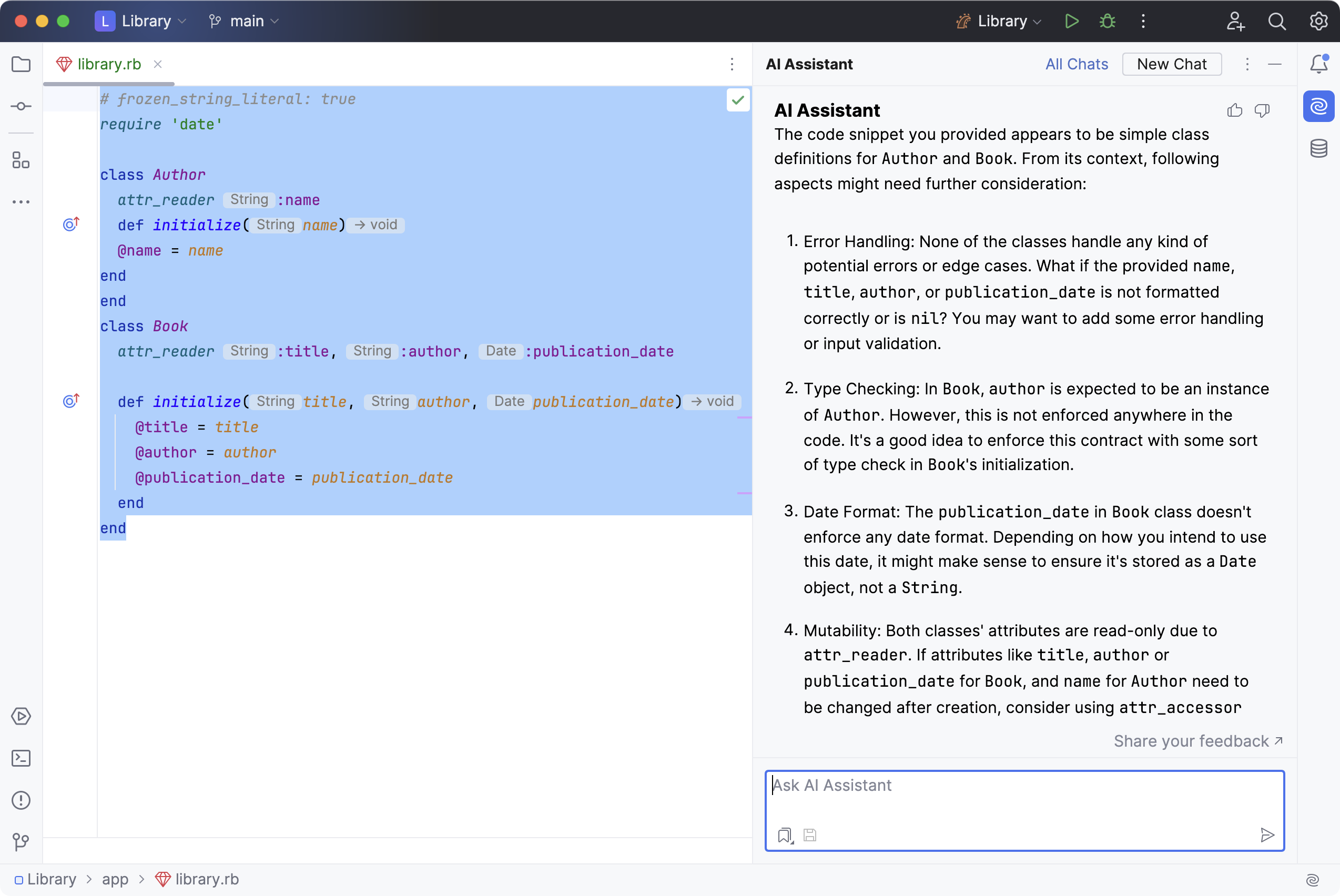The image size is (1340, 896).
Task: Send the AI Assistant prompt
Action: point(1268,835)
